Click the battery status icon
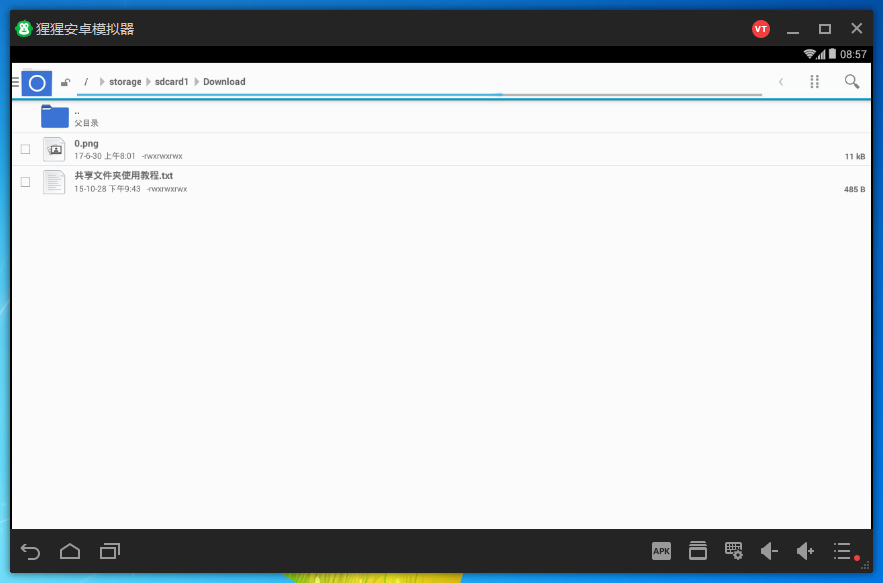The width and height of the screenshot is (883, 583). point(832,54)
